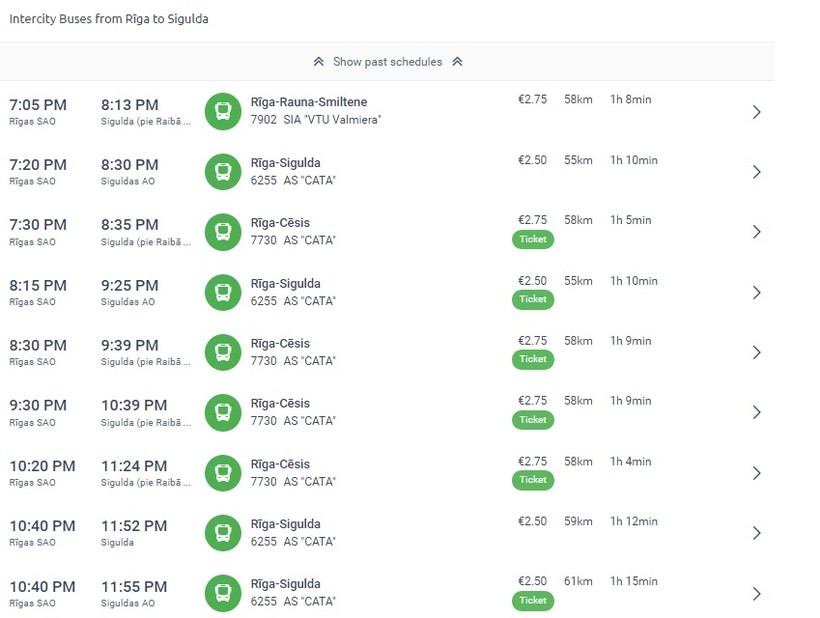Click bus icon for 7:05 PM Rīga-Rauna-Smiltene
This screenshot has width=820, height=618.
(x=223, y=111)
